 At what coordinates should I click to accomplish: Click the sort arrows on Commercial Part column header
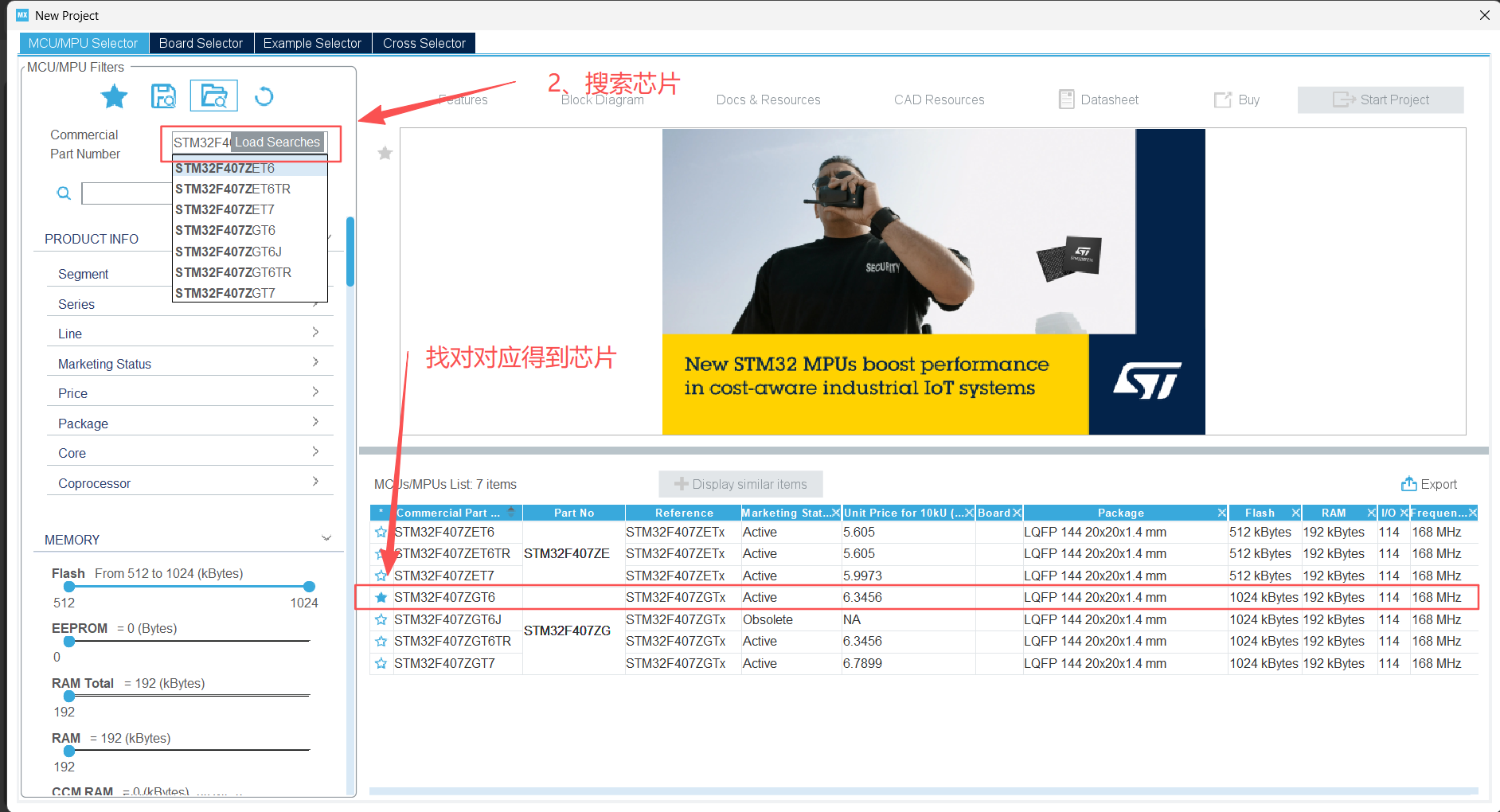tap(511, 513)
